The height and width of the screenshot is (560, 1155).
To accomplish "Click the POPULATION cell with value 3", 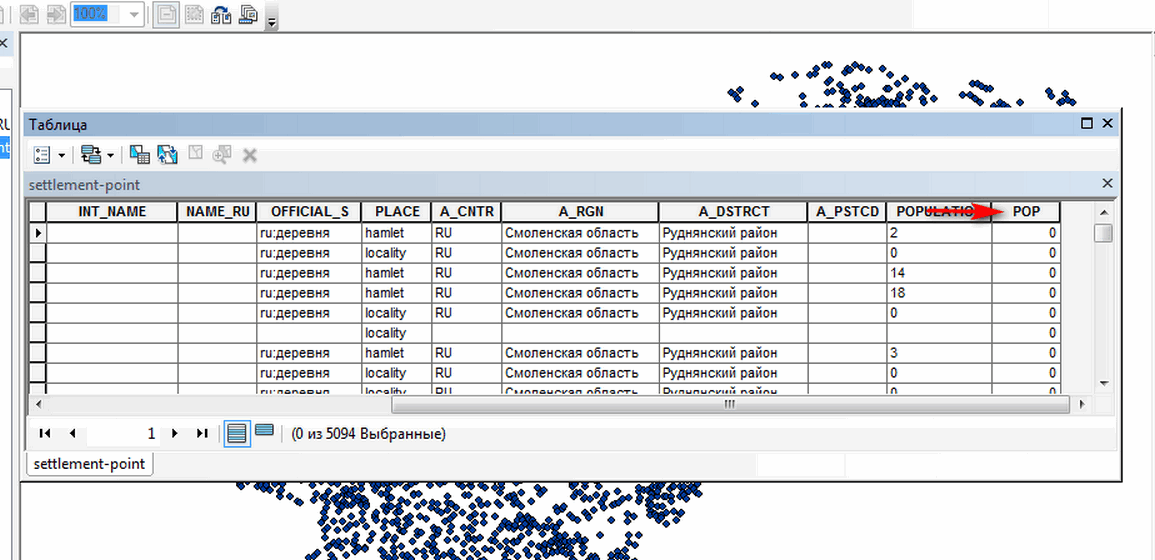I will pyautogui.click(x=939, y=353).
